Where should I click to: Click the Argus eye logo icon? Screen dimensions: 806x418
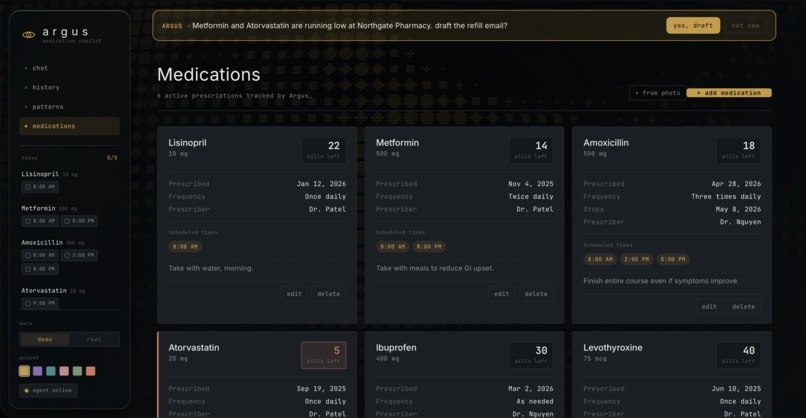(x=29, y=35)
